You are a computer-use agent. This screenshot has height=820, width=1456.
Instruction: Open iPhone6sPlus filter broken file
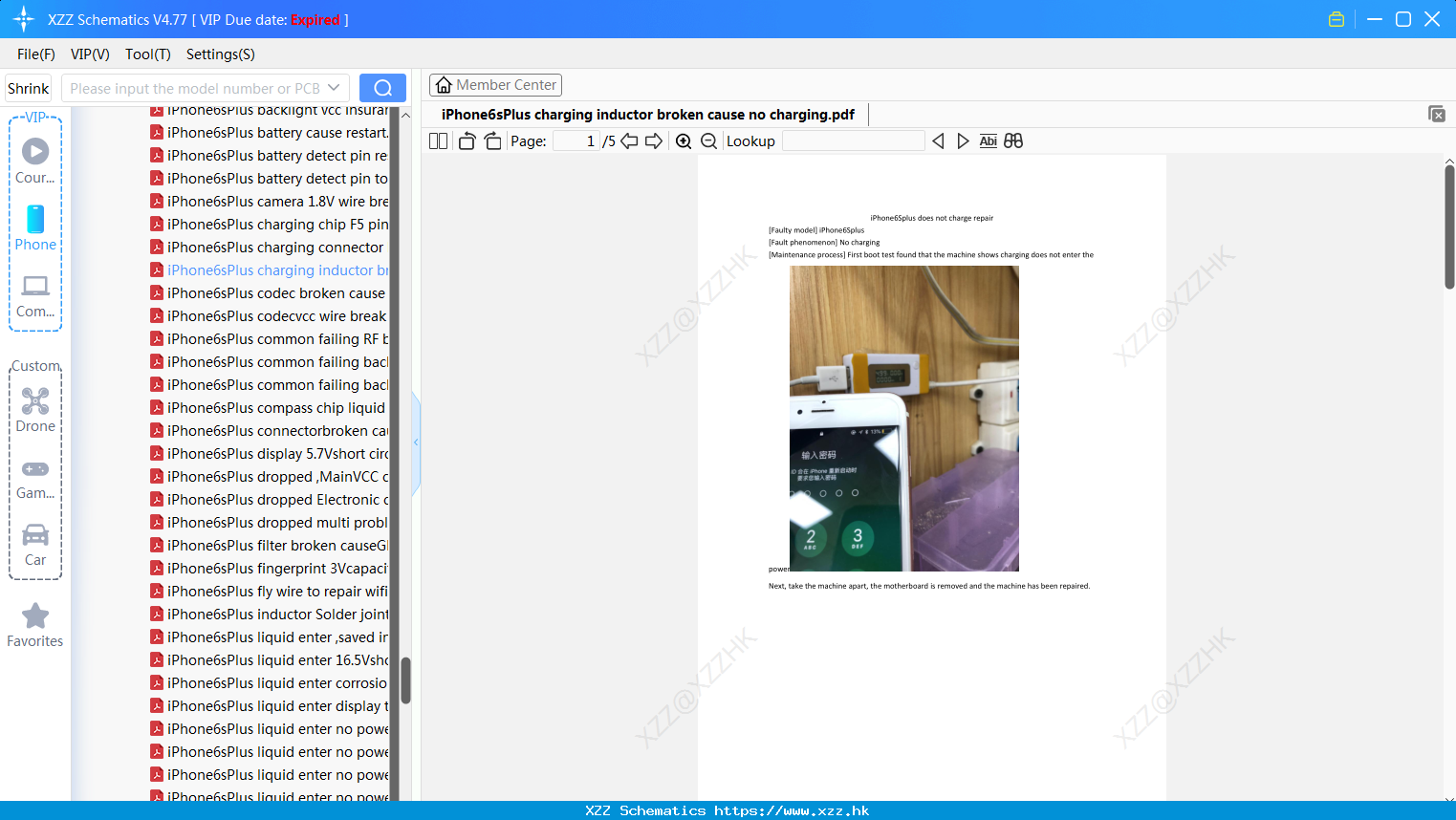(x=270, y=546)
